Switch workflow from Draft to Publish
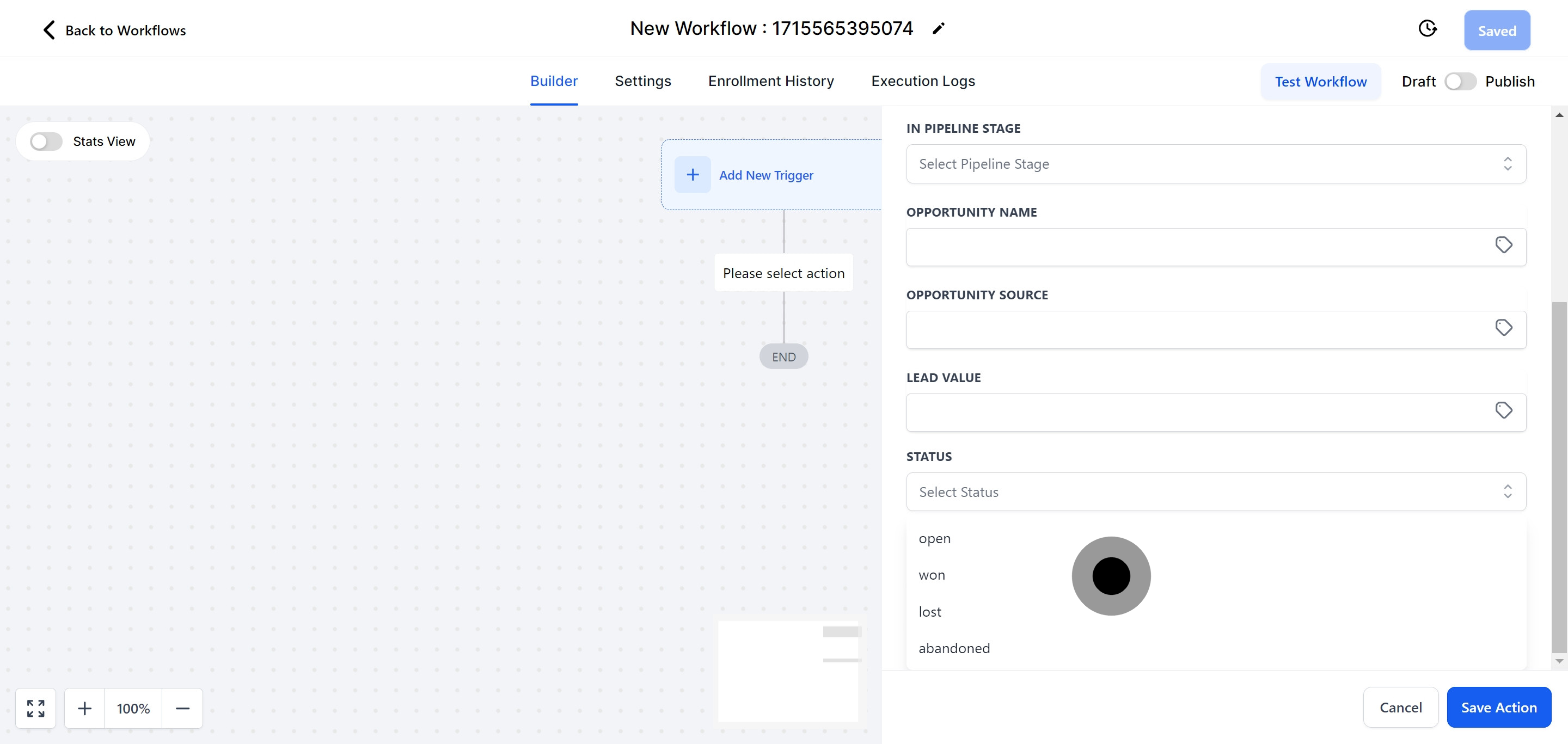 pyautogui.click(x=1461, y=81)
